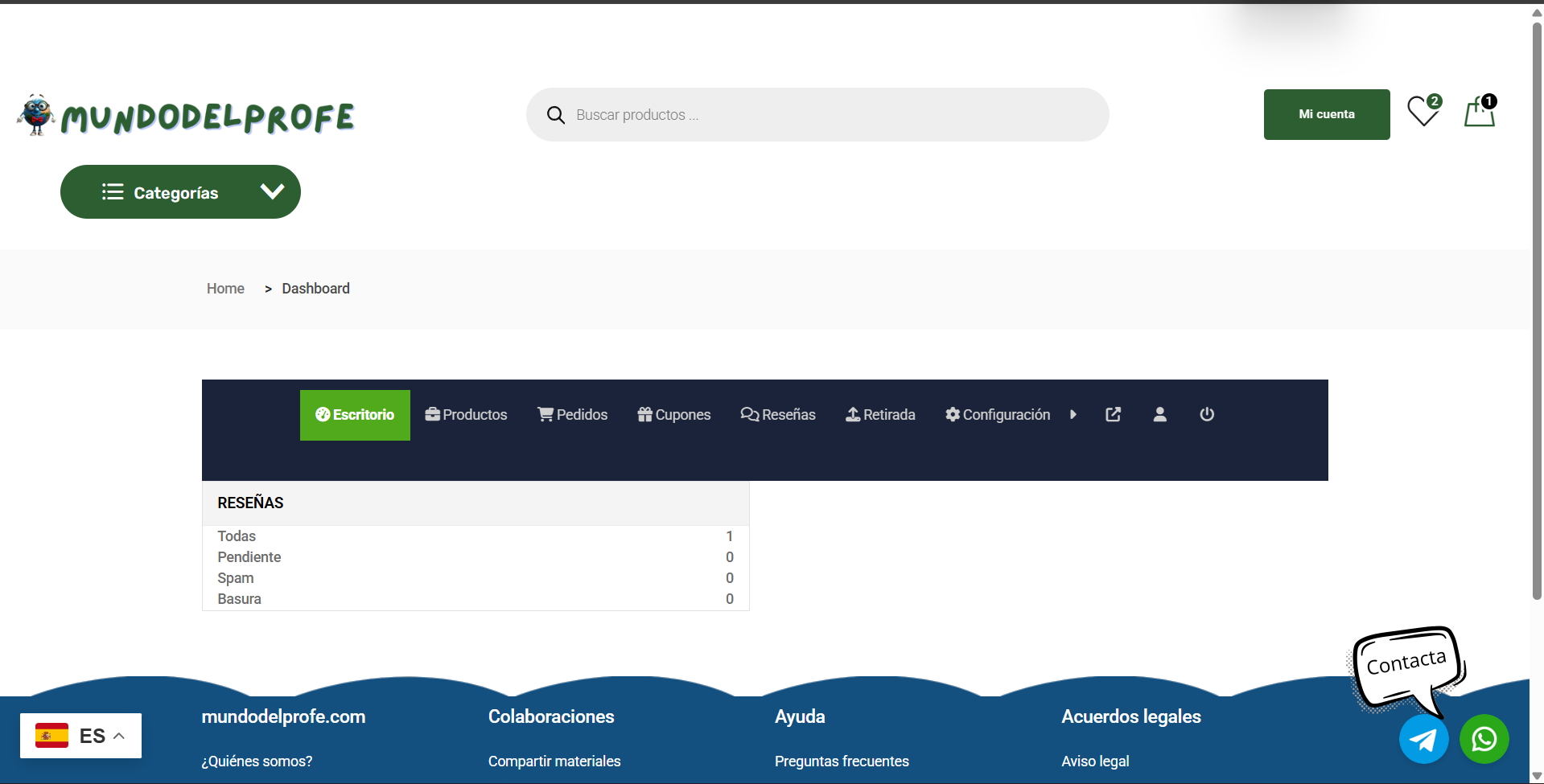Click the page vertical scrollbar
Screen dimensions: 1544x784
pos(1537,322)
